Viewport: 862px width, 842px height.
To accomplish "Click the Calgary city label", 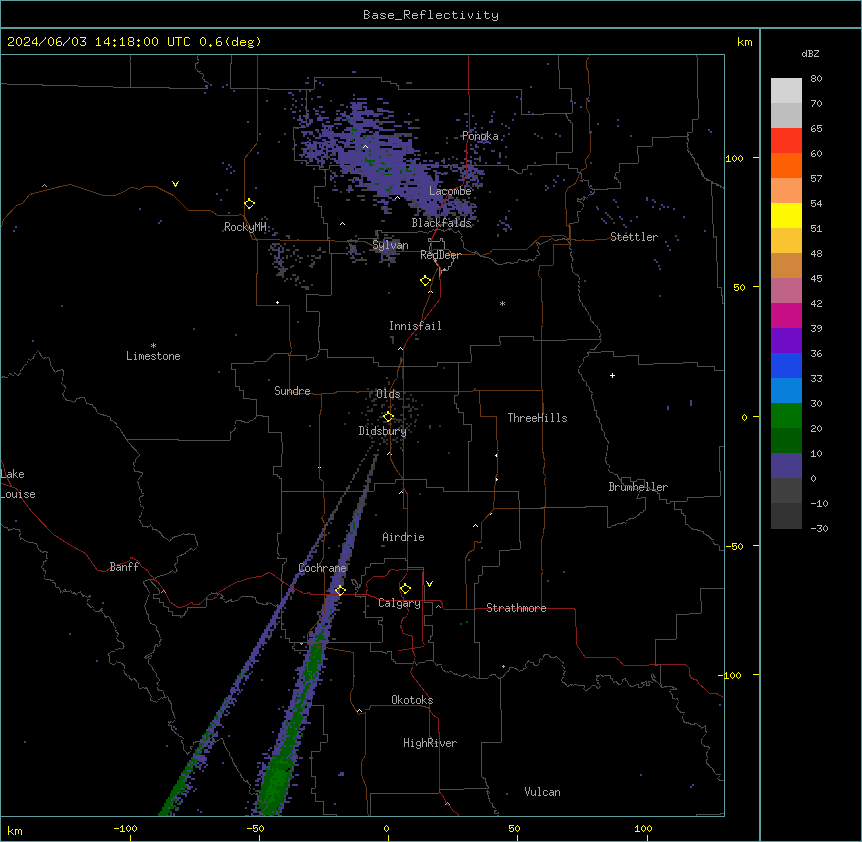I will click(399, 603).
